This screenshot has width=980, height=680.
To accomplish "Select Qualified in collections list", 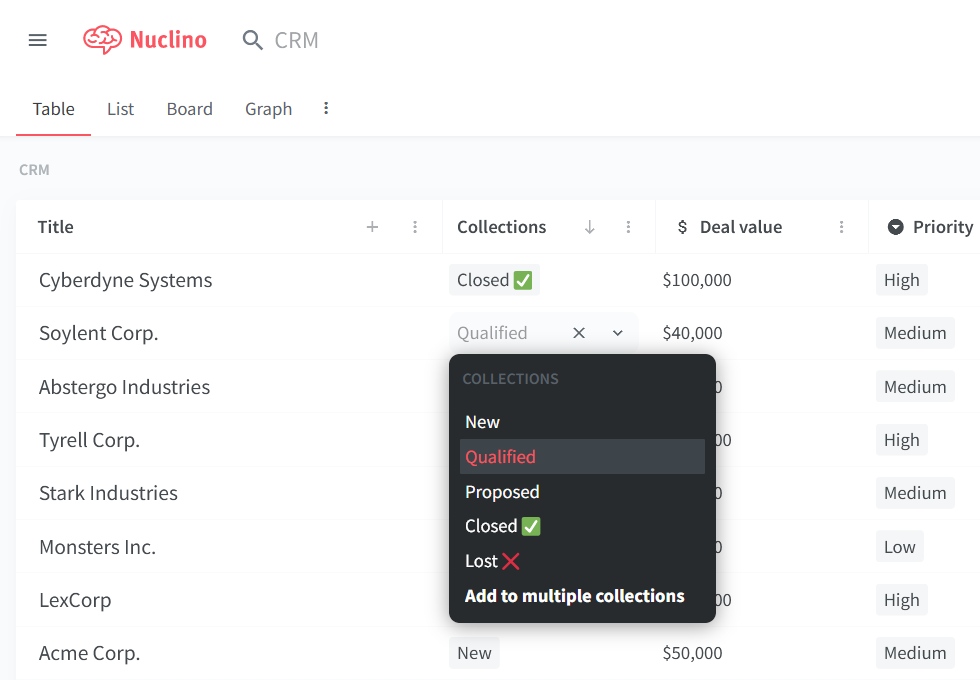I will pyautogui.click(x=582, y=457).
